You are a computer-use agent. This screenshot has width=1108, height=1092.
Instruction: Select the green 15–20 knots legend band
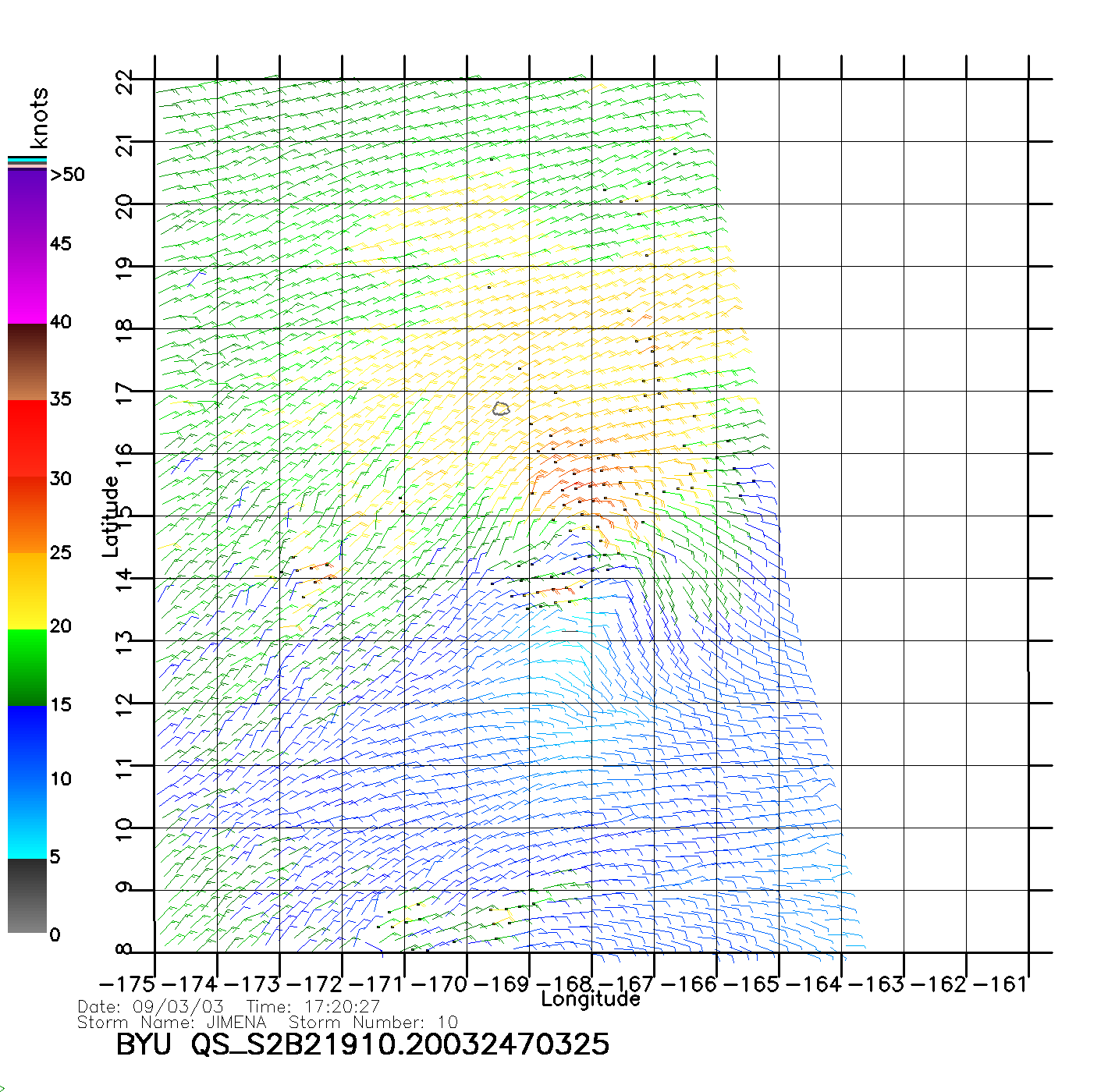(27, 667)
